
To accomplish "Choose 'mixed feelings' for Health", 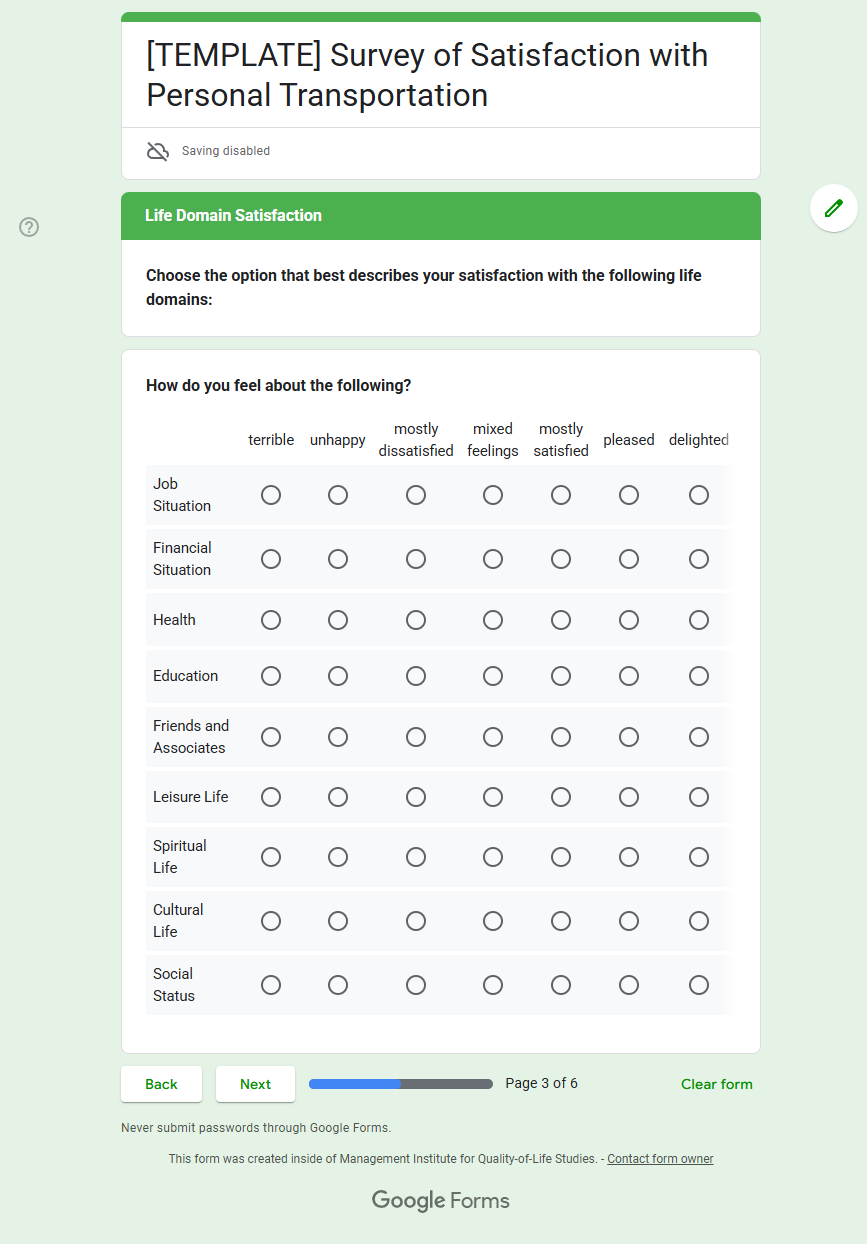I will [x=493, y=620].
